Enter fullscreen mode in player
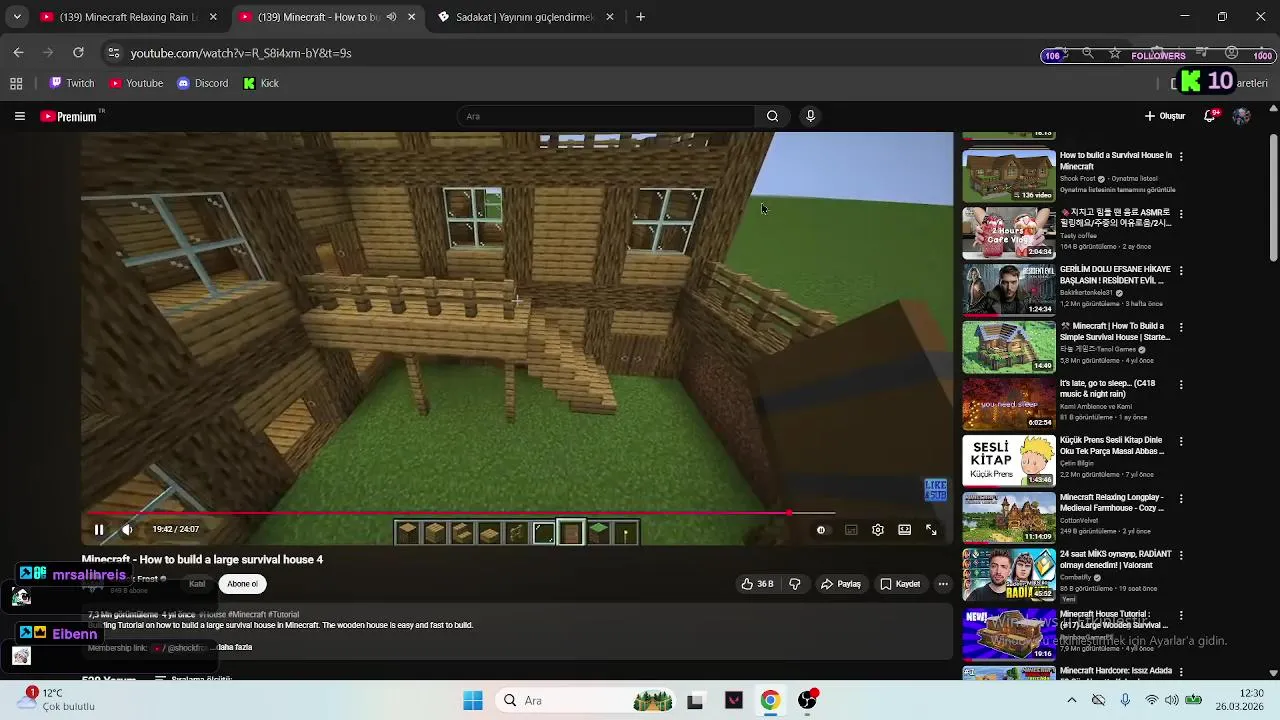This screenshot has width=1280, height=720. 931,530
